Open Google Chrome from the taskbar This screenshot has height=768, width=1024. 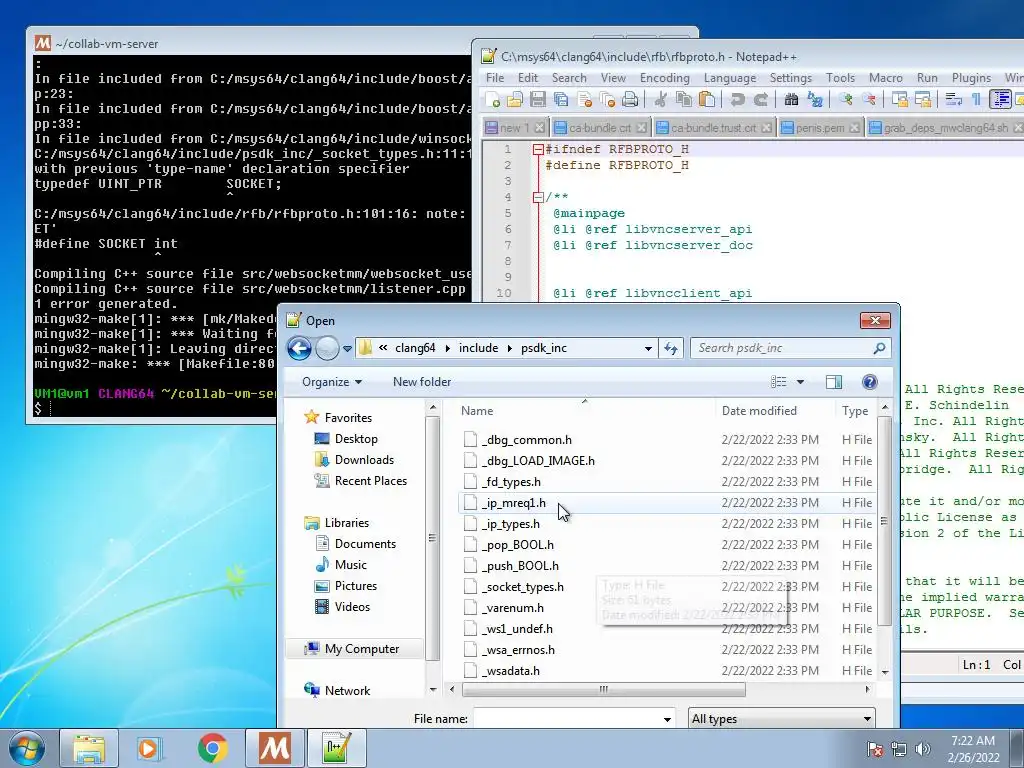[213, 748]
